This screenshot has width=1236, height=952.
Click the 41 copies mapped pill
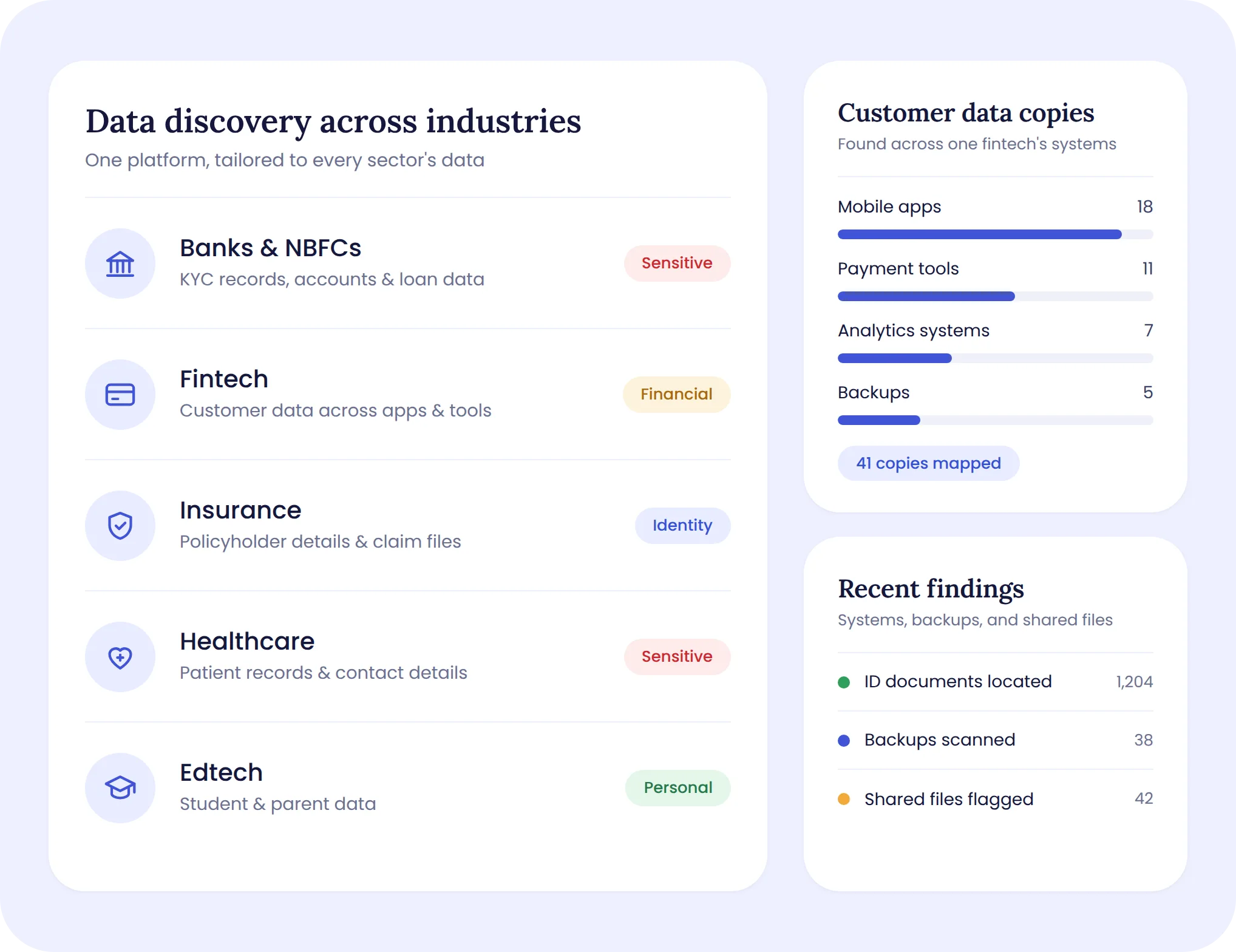928,463
